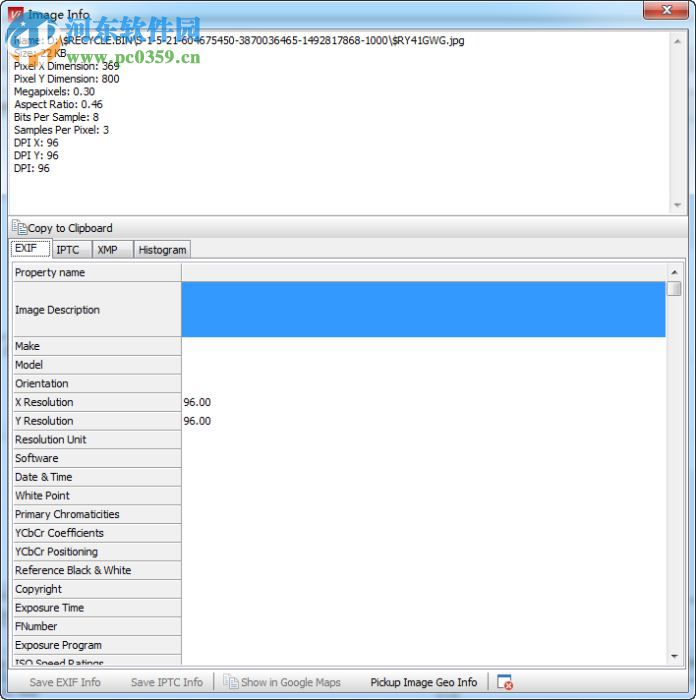Click the DPI: 96 line
This screenshot has height=700, width=696.
click(32, 169)
